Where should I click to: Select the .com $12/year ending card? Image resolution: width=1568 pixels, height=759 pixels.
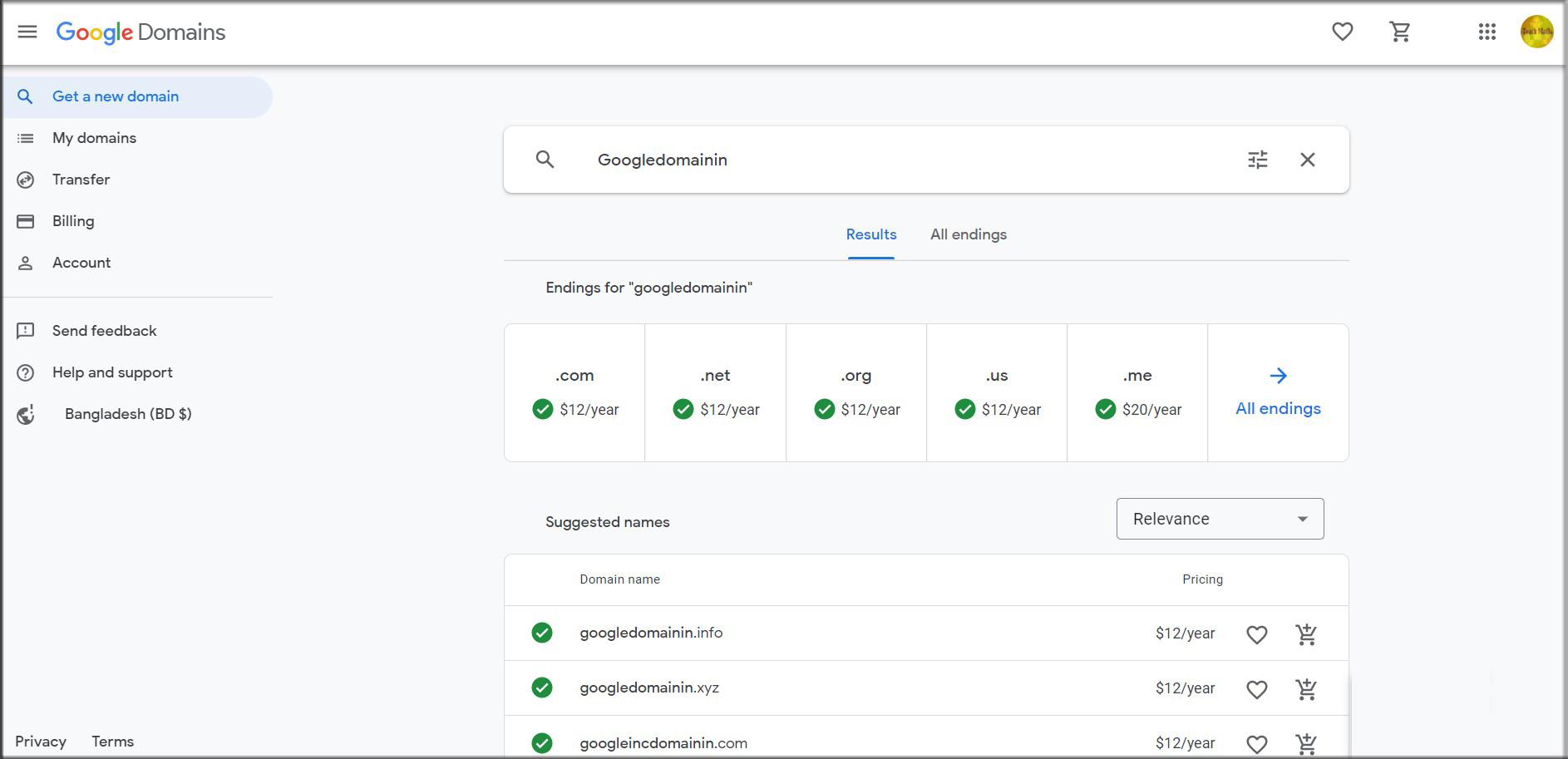click(574, 392)
